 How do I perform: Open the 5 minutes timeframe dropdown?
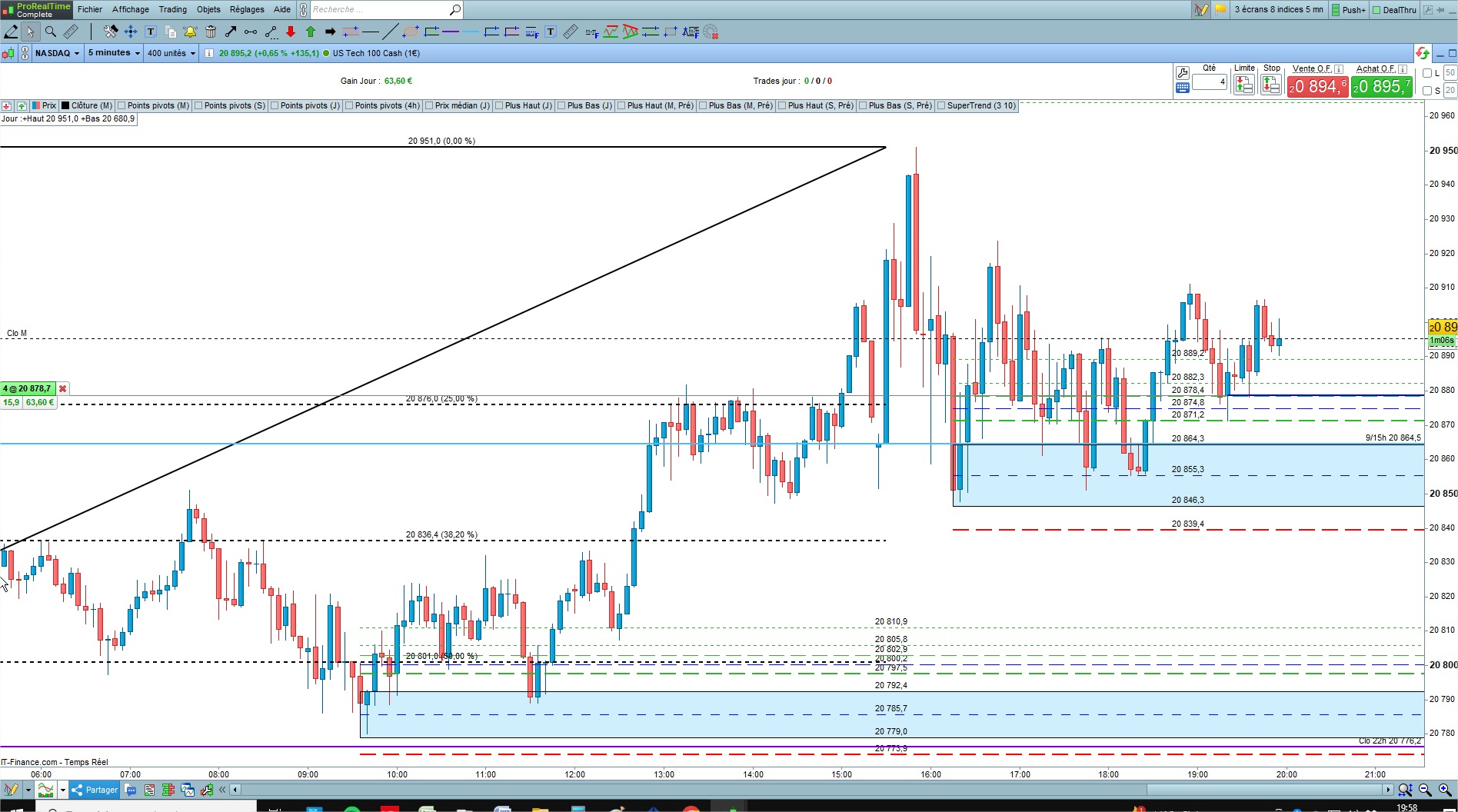click(114, 53)
